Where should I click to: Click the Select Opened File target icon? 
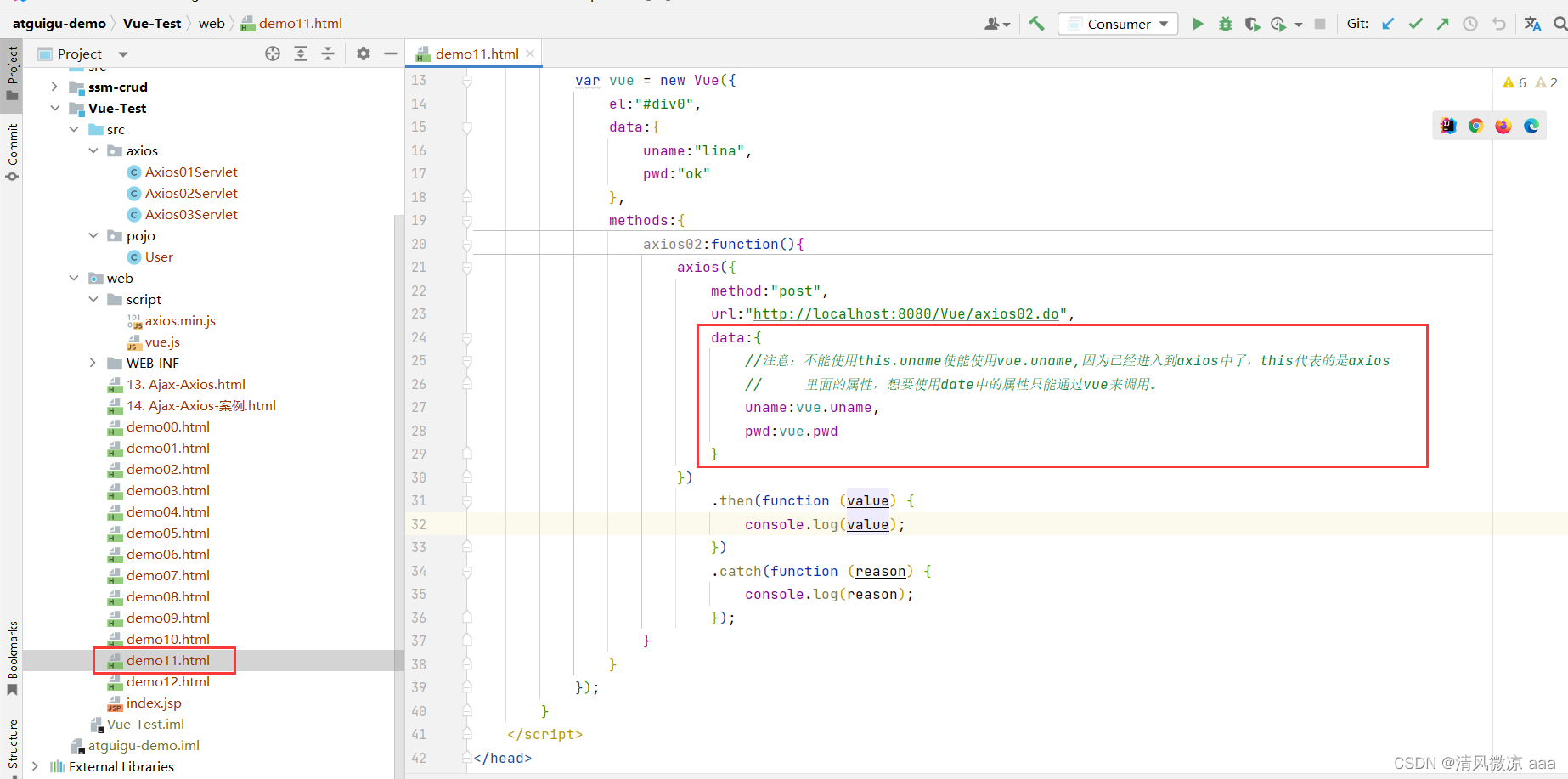tap(273, 54)
